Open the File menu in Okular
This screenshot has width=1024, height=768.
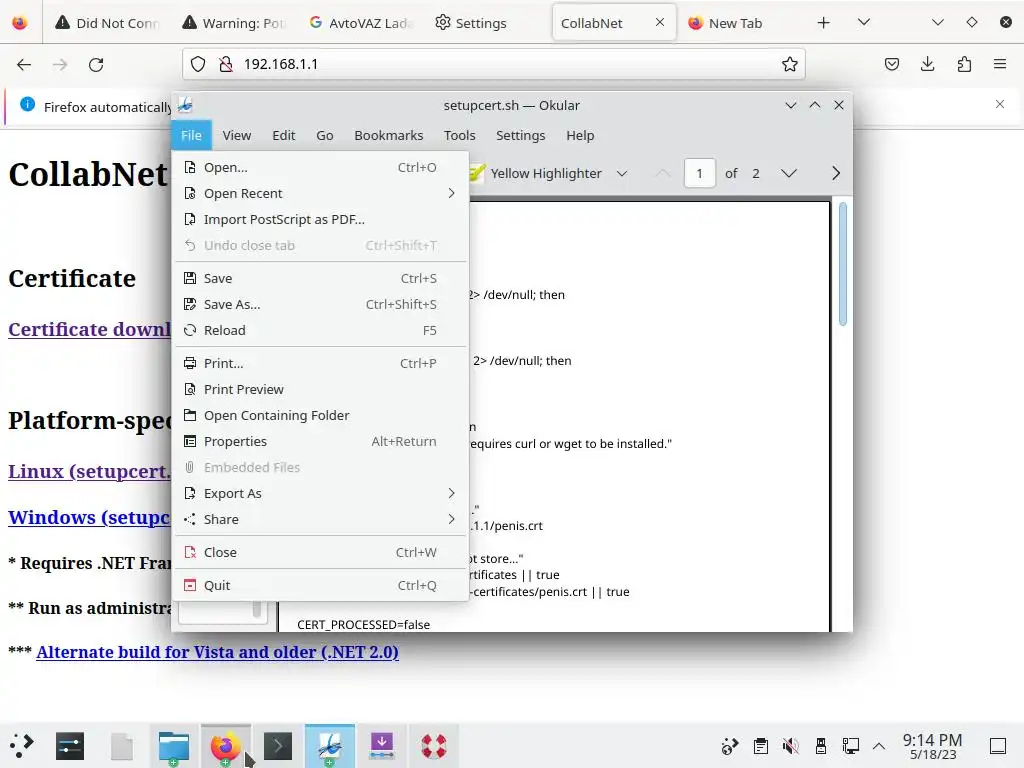(x=191, y=135)
